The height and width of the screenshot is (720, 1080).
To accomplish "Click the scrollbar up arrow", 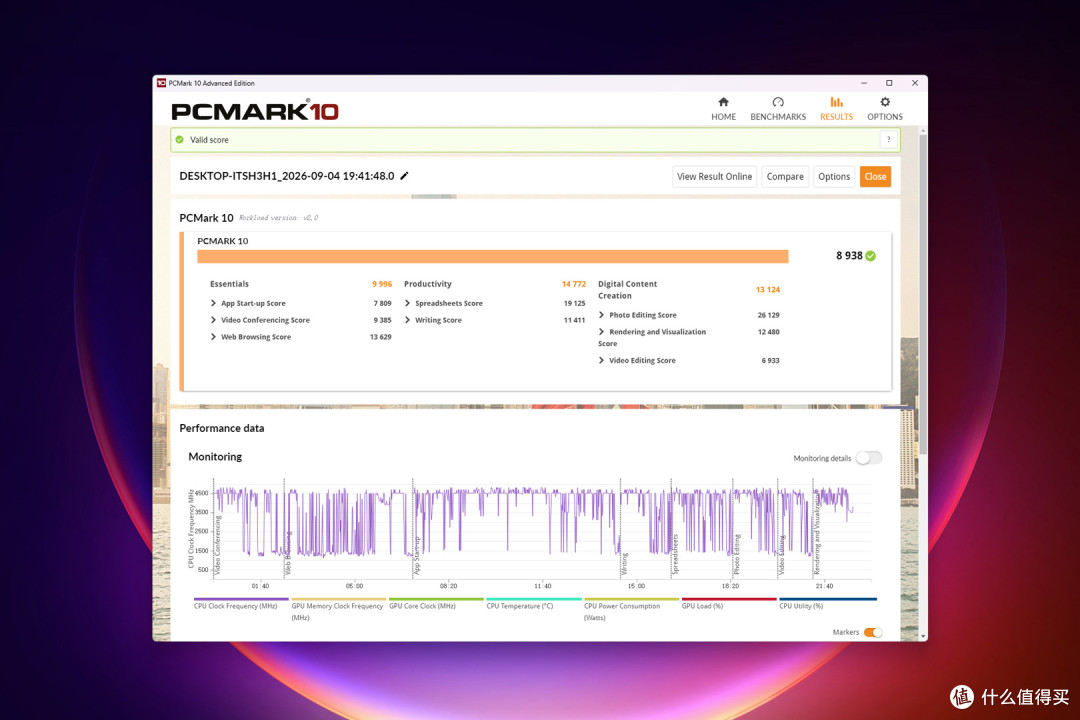I will [923, 131].
